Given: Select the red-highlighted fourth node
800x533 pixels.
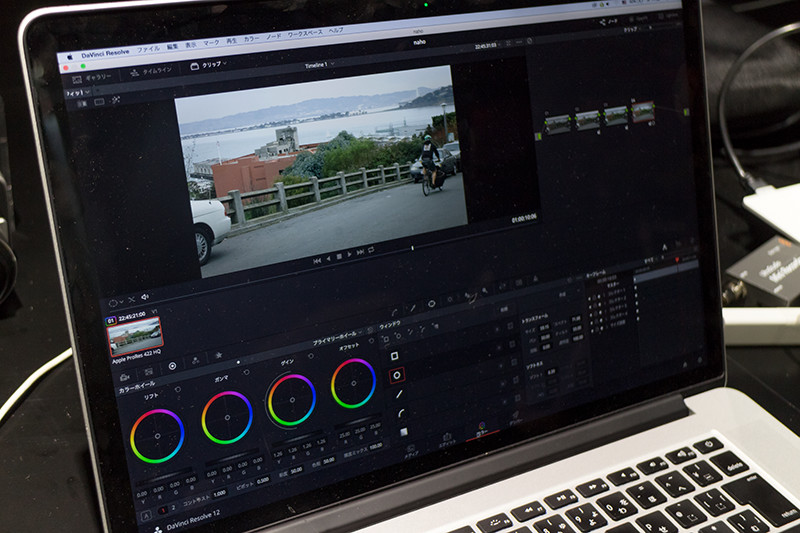Looking at the screenshot, I should 643,111.
